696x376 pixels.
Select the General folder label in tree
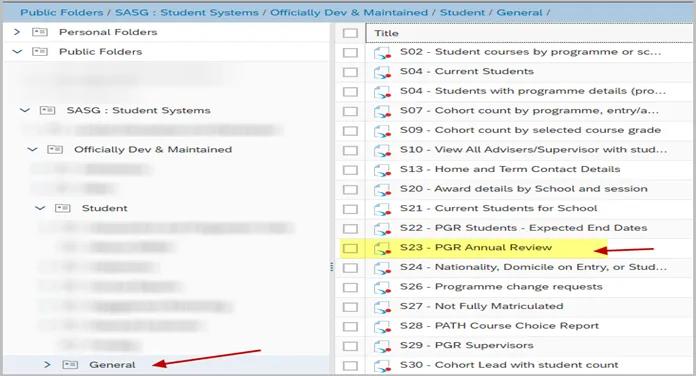[x=112, y=364]
